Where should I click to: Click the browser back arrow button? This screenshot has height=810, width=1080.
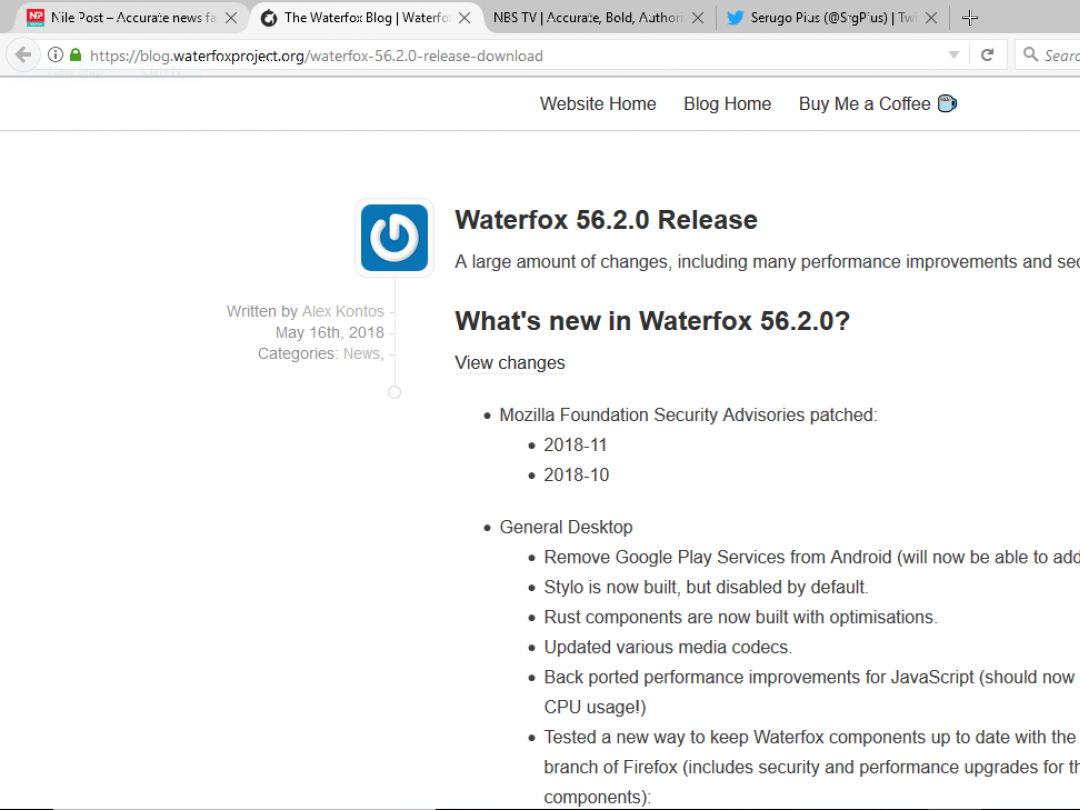point(23,55)
